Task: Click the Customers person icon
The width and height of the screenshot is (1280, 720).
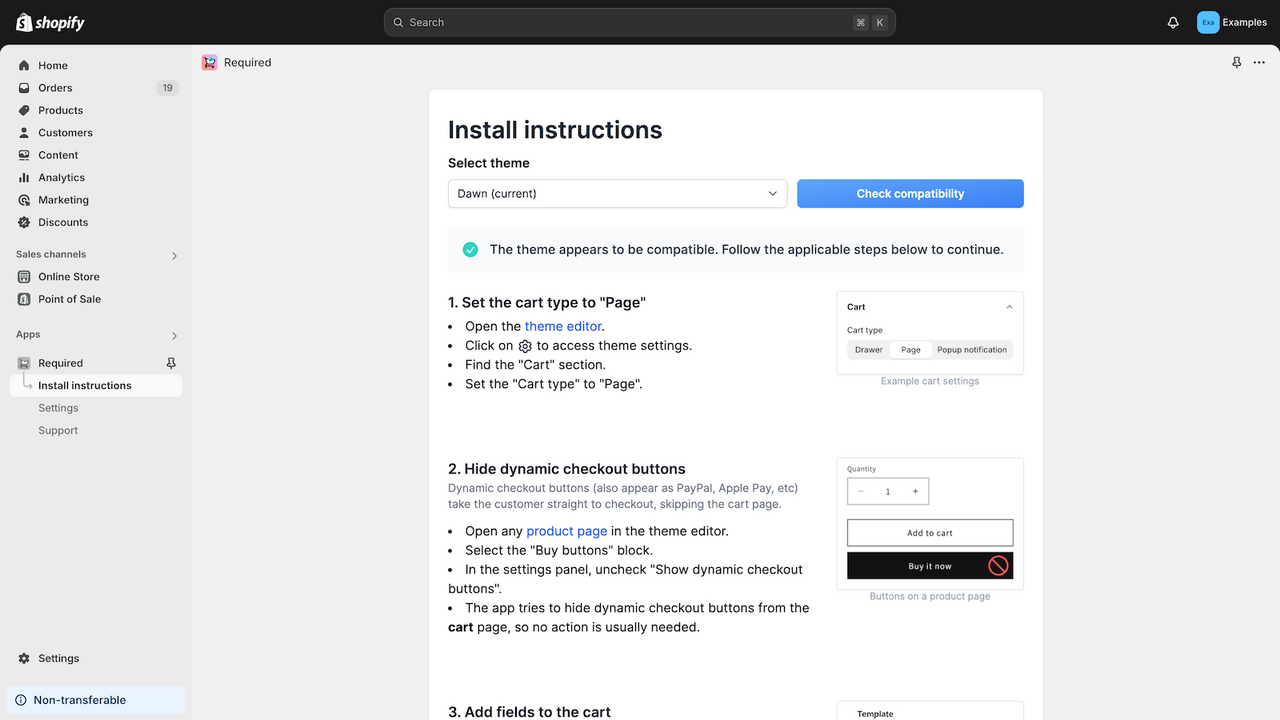Action: click(x=24, y=133)
